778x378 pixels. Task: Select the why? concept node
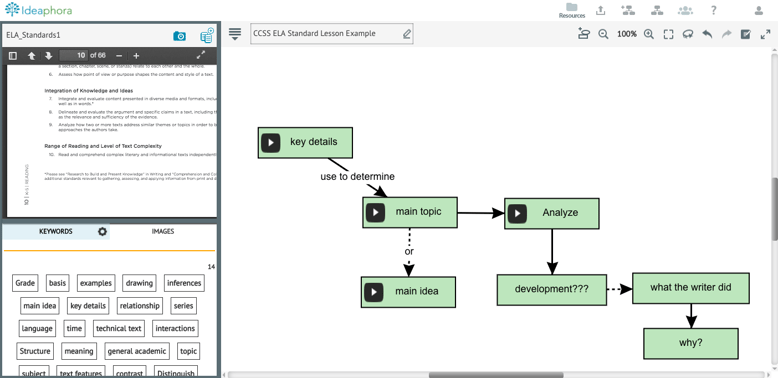coord(691,343)
